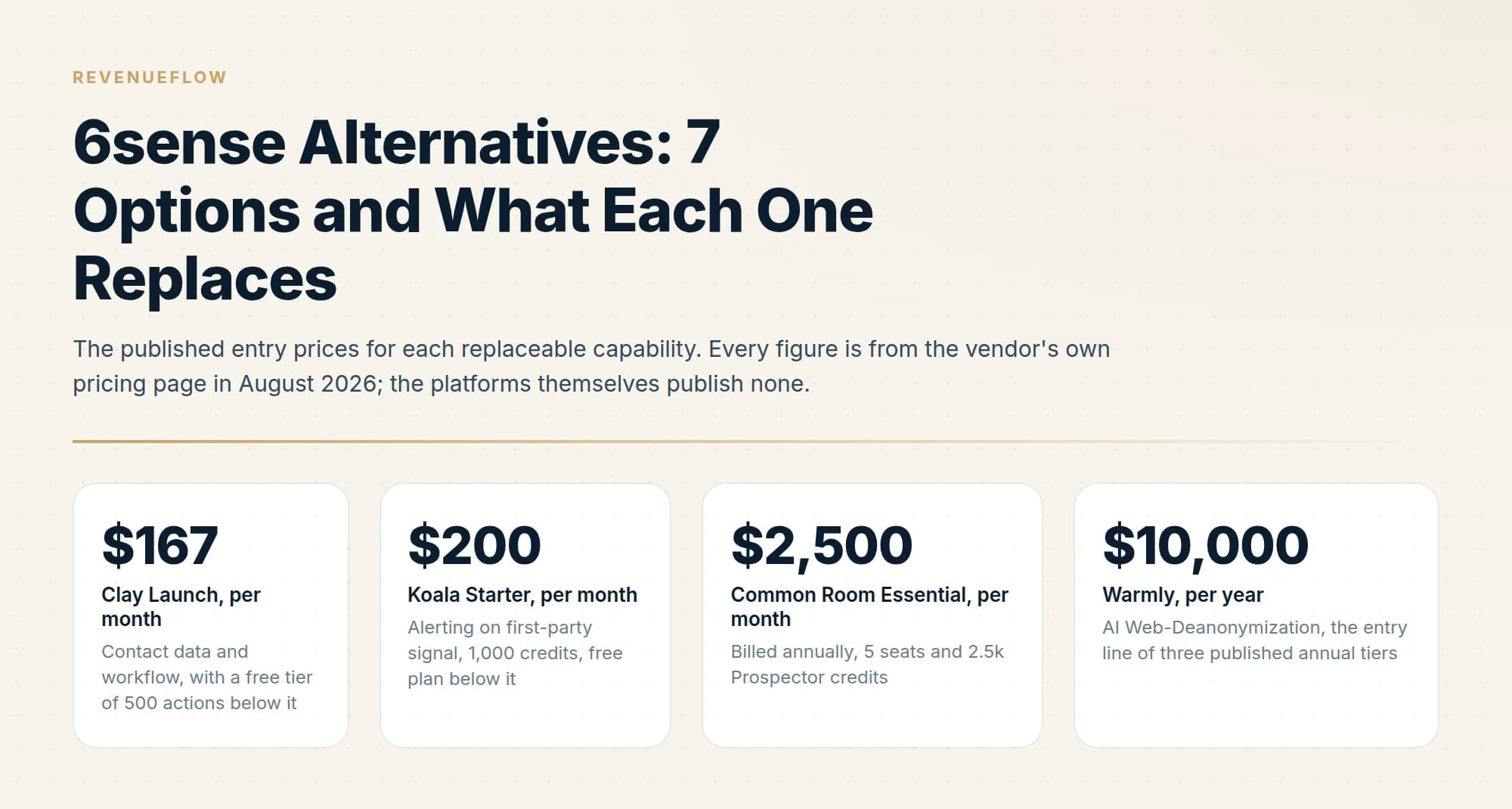Select 'Common Room Essential, per month' label
The height and width of the screenshot is (809, 1512).
pyautogui.click(x=869, y=606)
